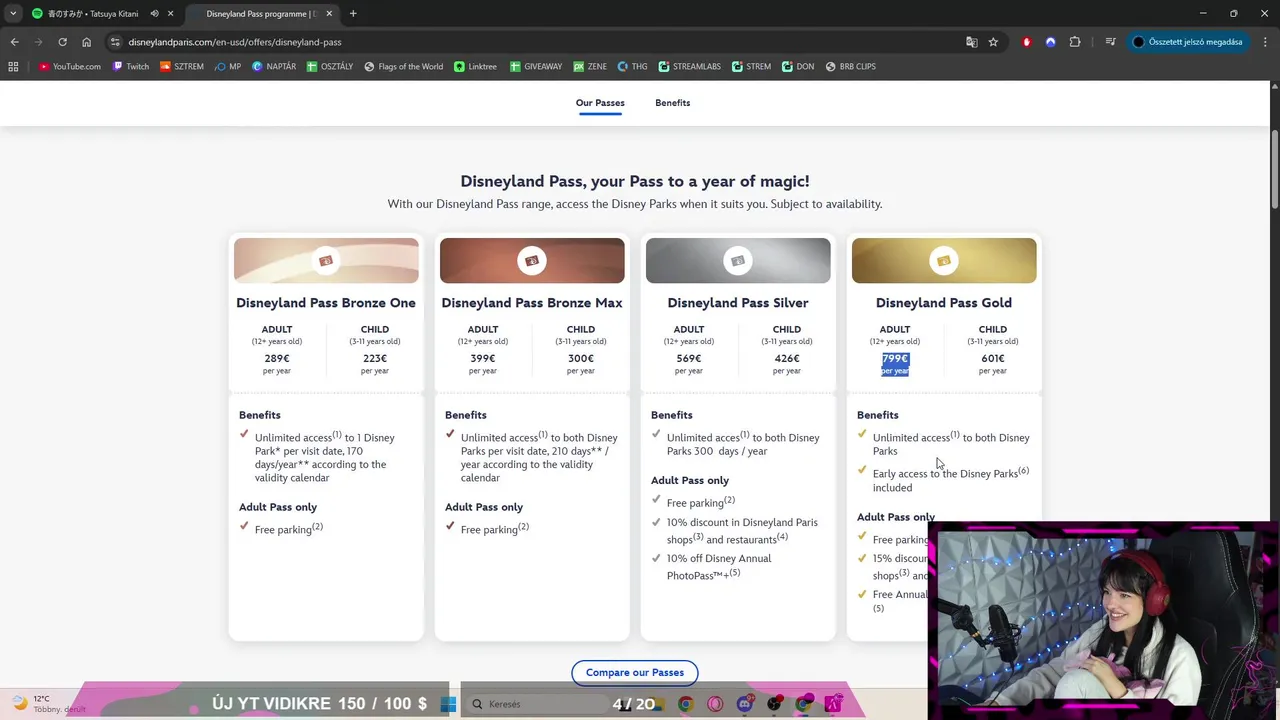Open the STREAMLABS bookmark
This screenshot has height=720, width=1280.
click(690, 66)
